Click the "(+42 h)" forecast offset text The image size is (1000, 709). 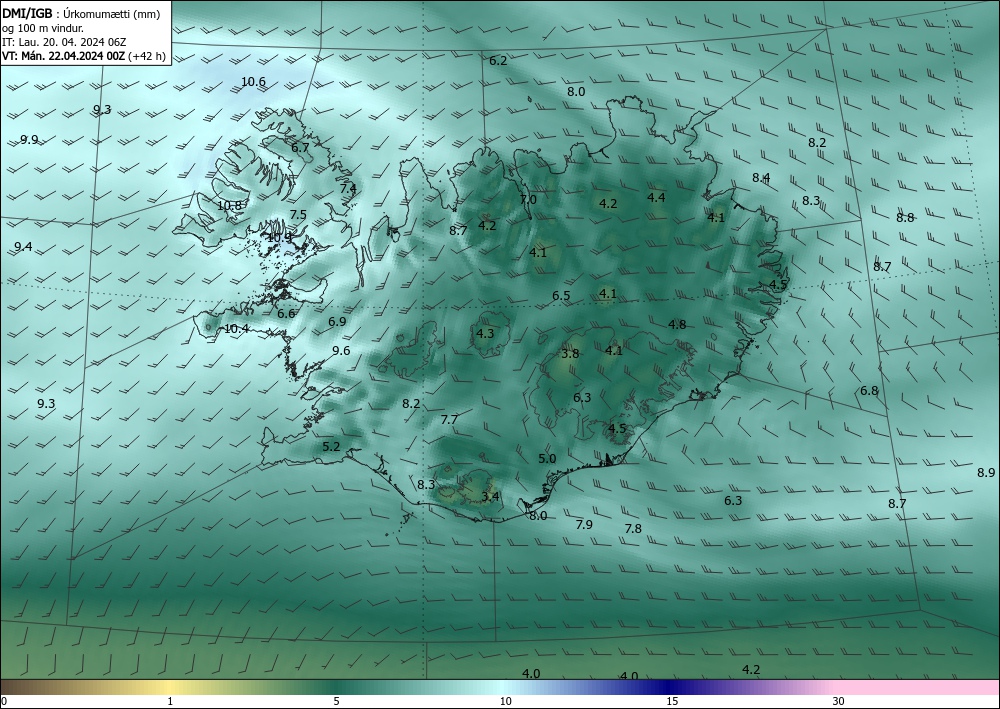click(x=147, y=56)
